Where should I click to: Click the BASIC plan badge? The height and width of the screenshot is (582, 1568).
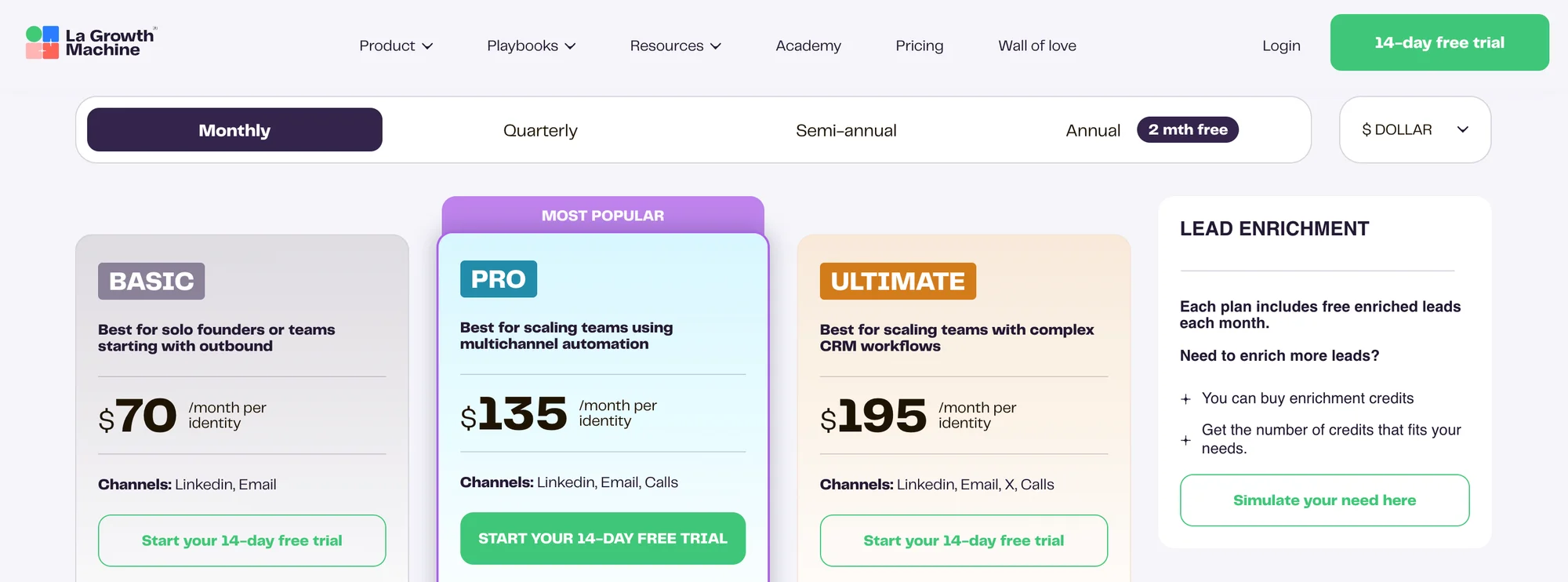tap(151, 281)
